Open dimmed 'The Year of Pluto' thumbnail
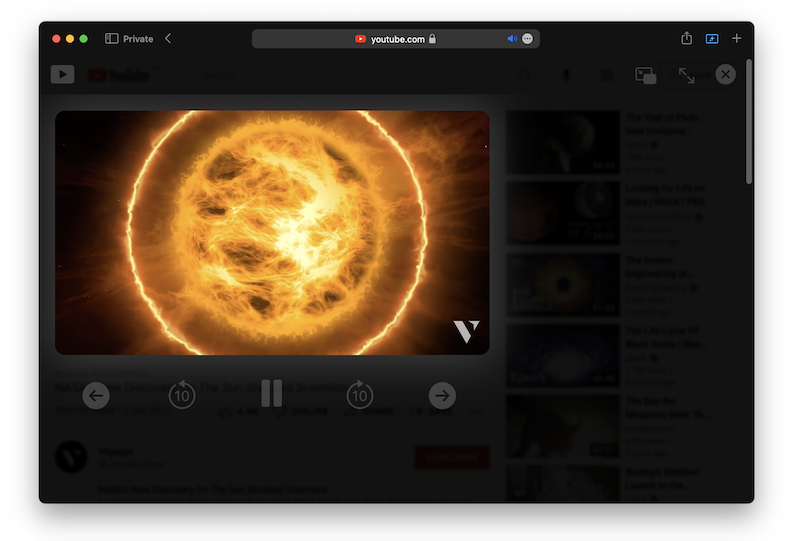Image resolution: width=800 pixels, height=541 pixels. (x=563, y=142)
